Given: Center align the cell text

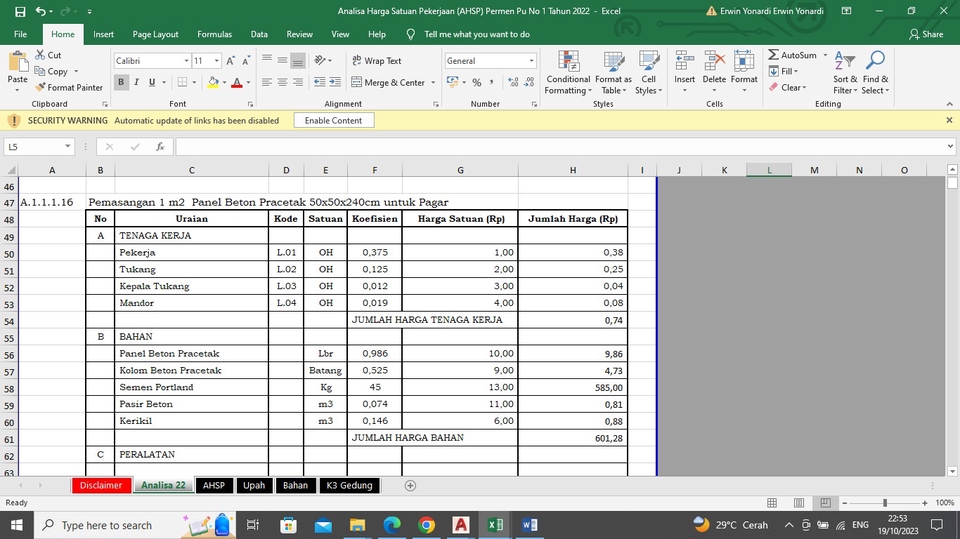Looking at the screenshot, I should [x=282, y=82].
